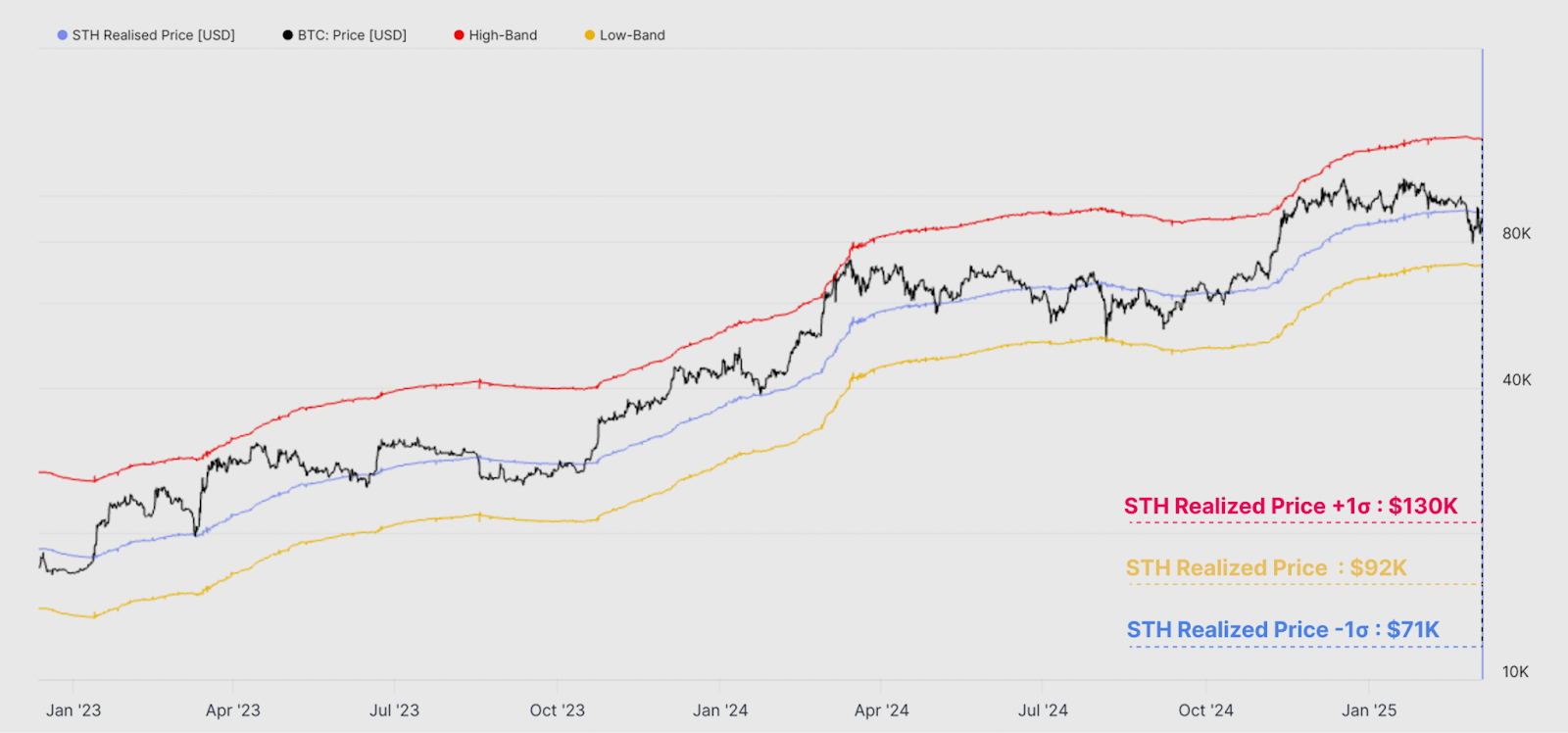Toggle the BTC: Price [USD] series label

(x=352, y=35)
